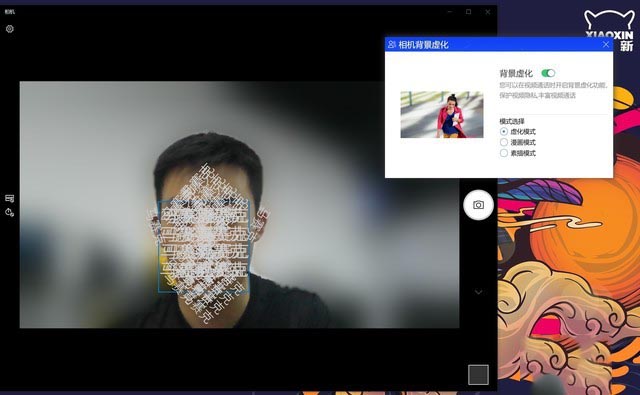Select the 虚化模式 radio option
This screenshot has height=395, width=640.
click(x=518, y=131)
